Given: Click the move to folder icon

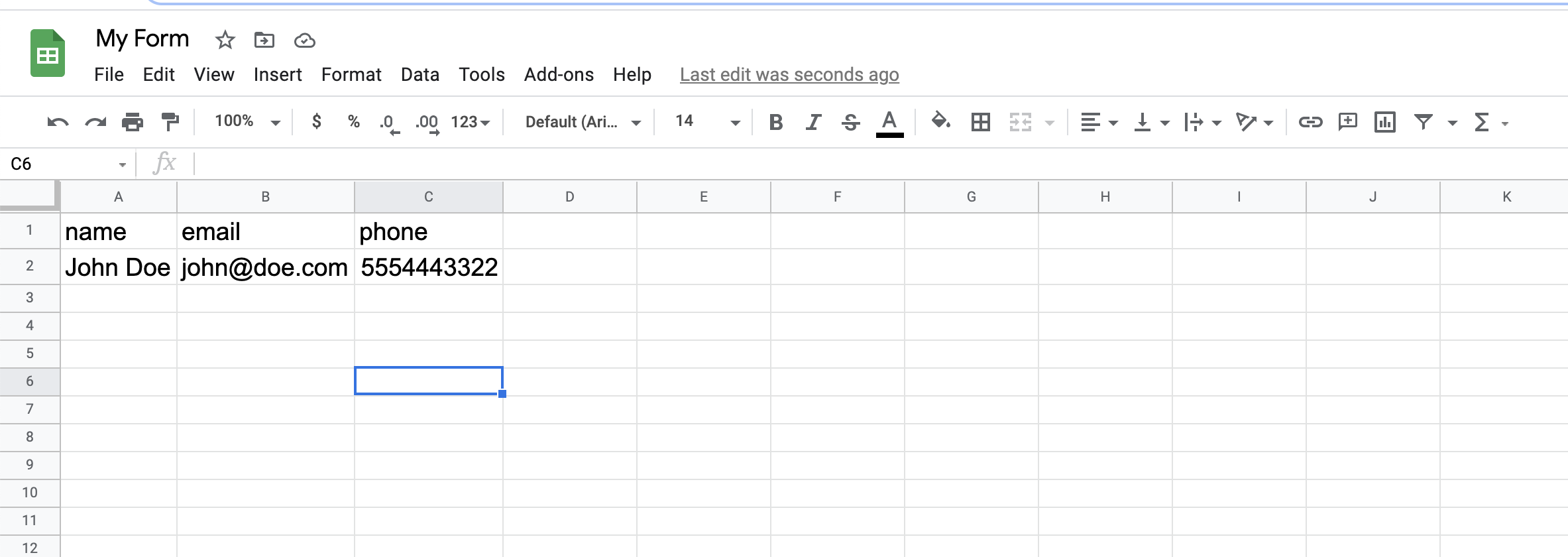Looking at the screenshot, I should 264,40.
